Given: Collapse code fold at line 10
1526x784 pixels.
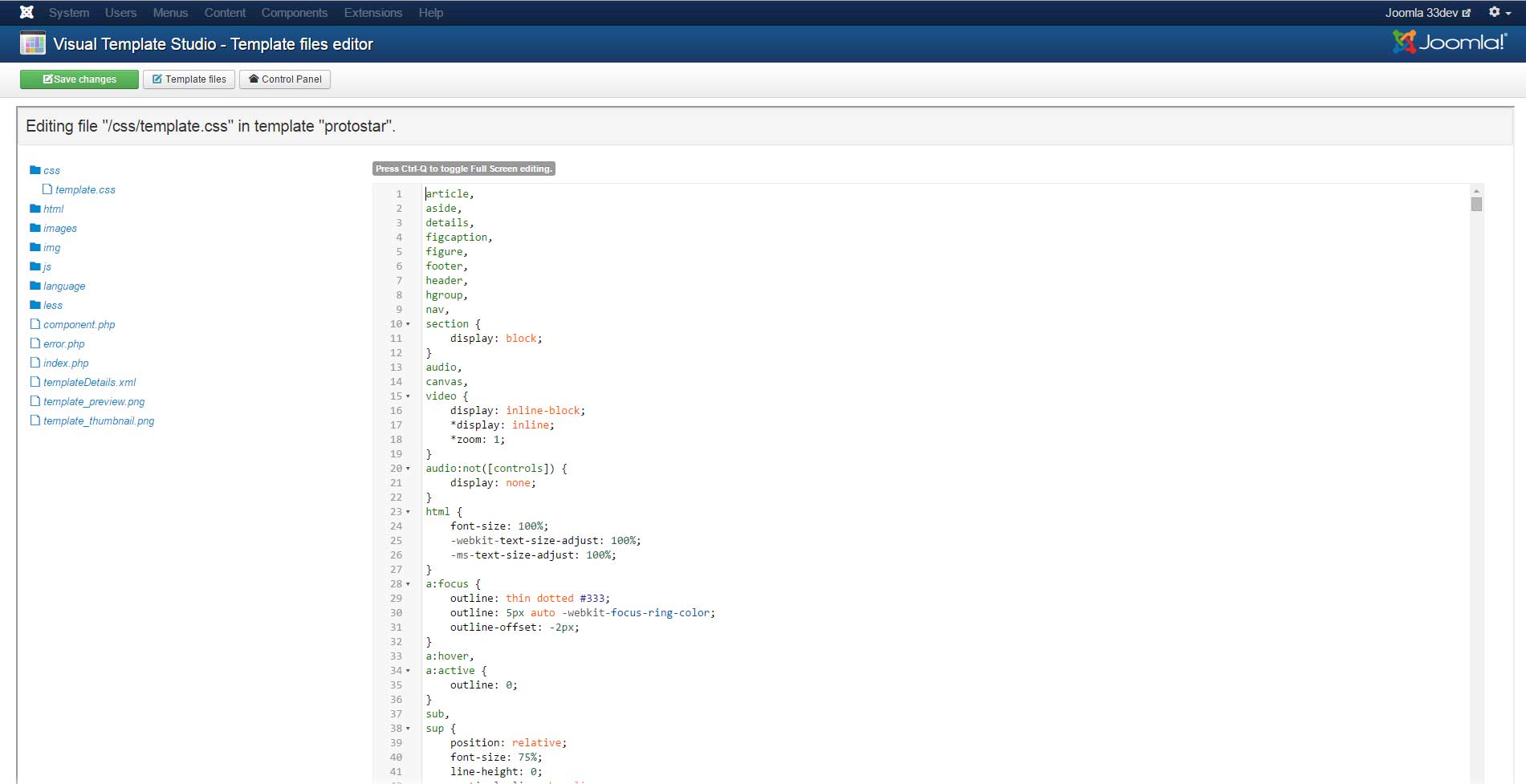Looking at the screenshot, I should pos(408,324).
